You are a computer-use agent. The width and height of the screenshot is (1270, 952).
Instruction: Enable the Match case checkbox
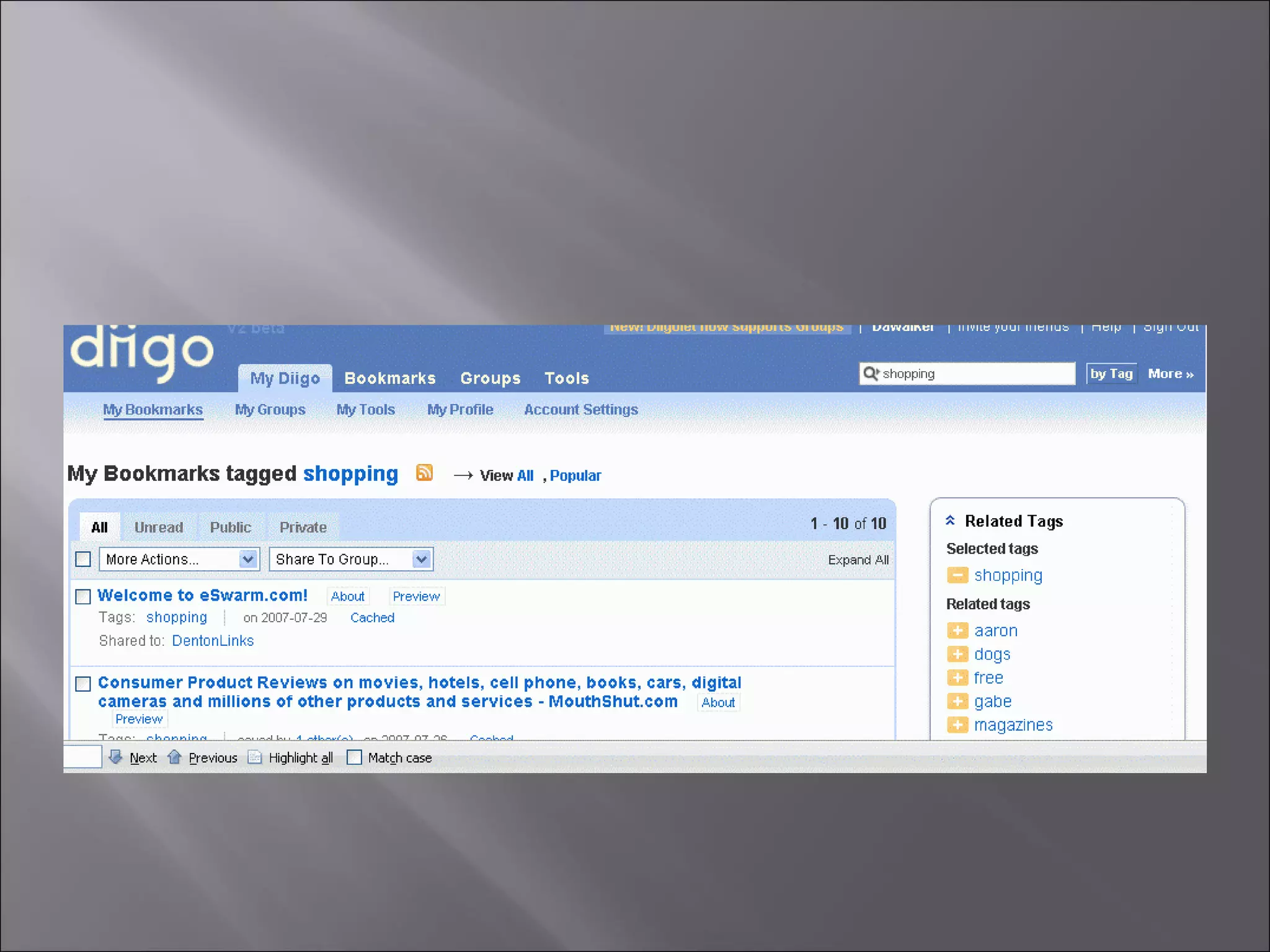click(354, 757)
